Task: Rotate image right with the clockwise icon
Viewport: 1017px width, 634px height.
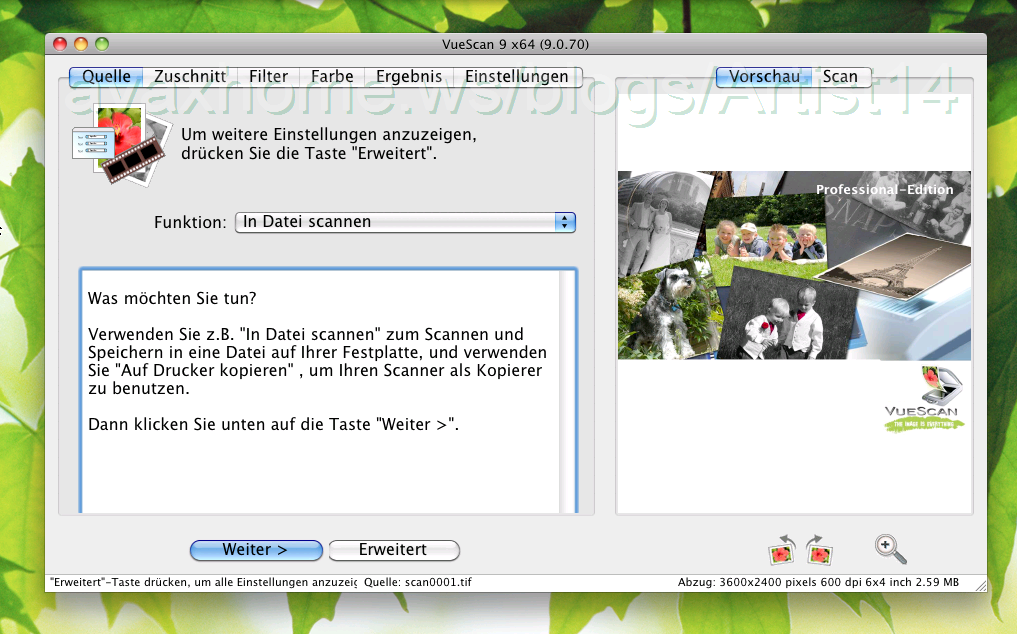Action: point(819,549)
